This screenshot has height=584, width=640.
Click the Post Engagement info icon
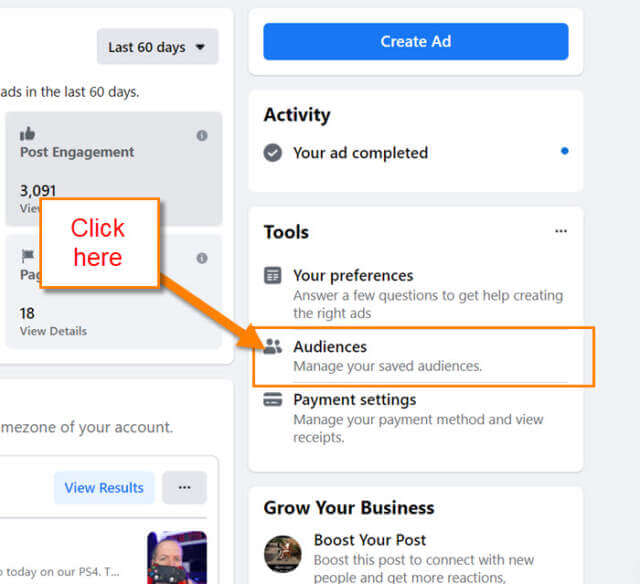click(202, 135)
